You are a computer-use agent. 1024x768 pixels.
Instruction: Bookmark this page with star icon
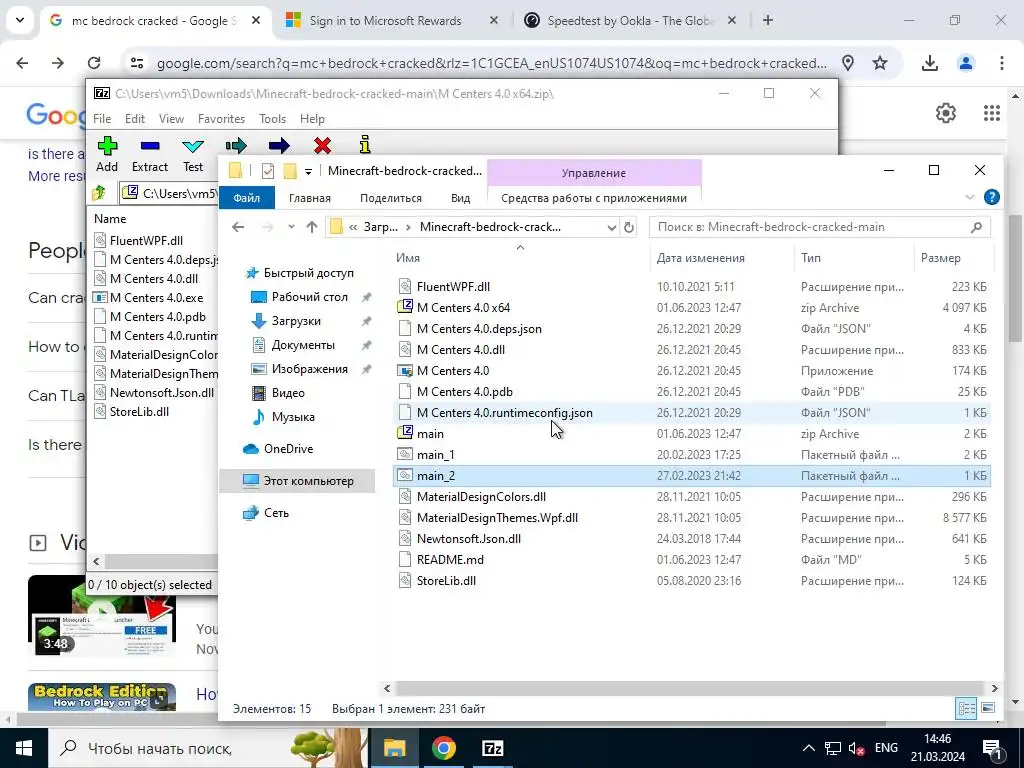tap(880, 63)
